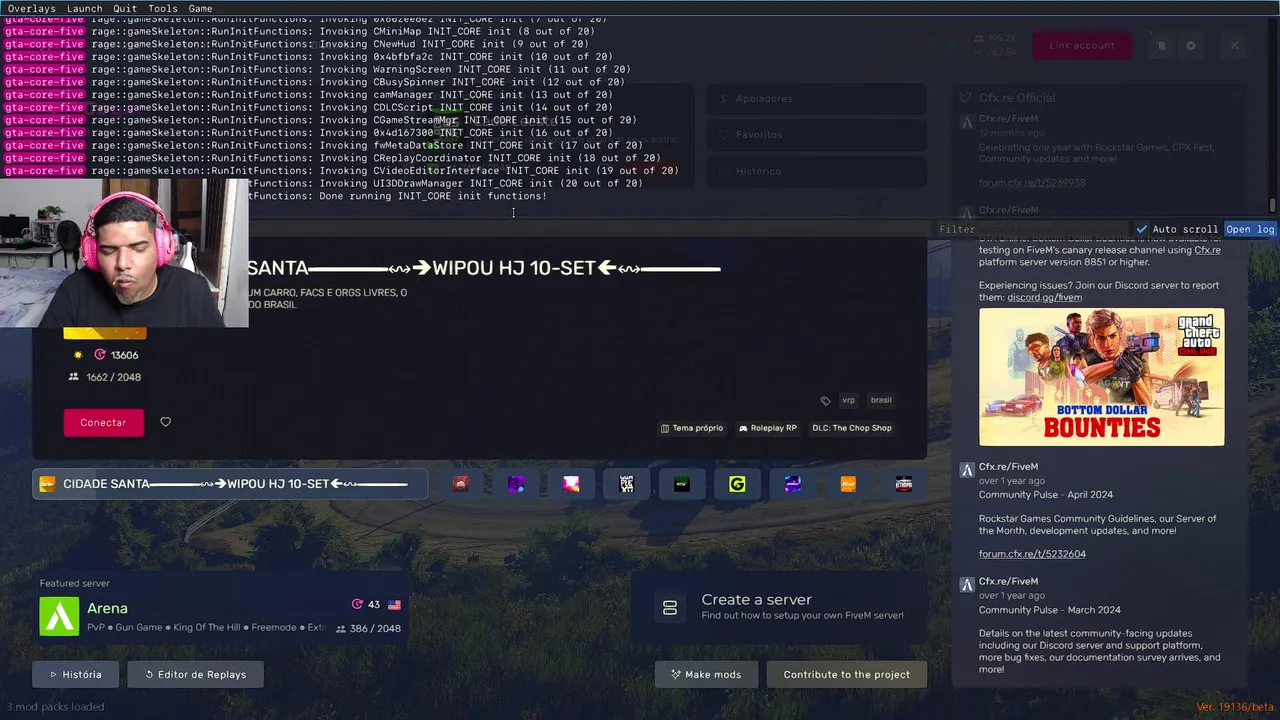Screen dimensions: 1280x720
Task: Open the Arena featured server
Action: pos(220,616)
